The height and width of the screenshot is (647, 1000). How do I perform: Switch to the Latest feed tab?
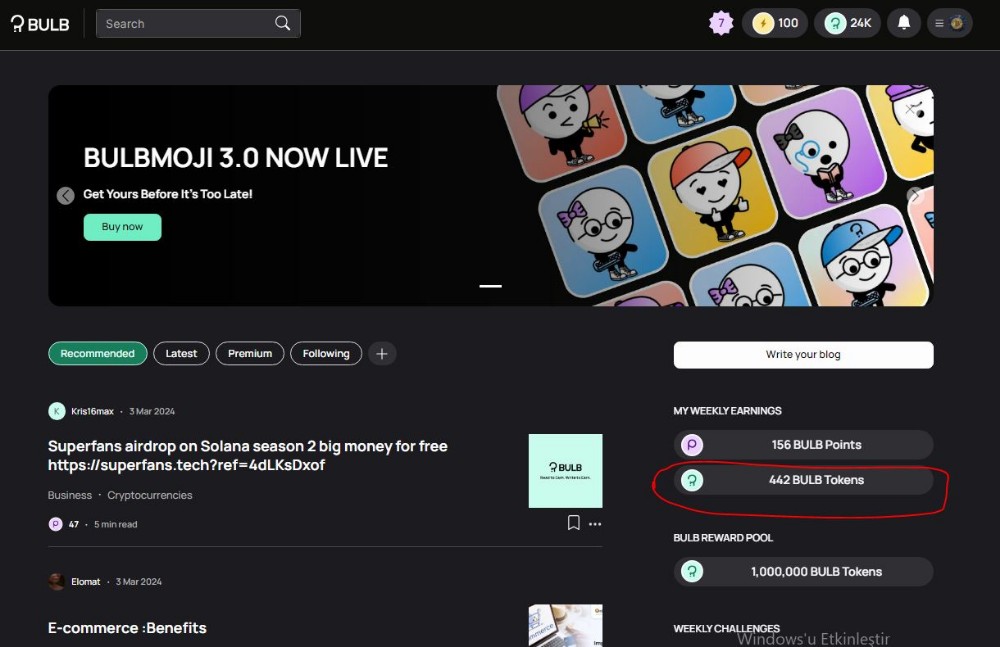coord(181,353)
